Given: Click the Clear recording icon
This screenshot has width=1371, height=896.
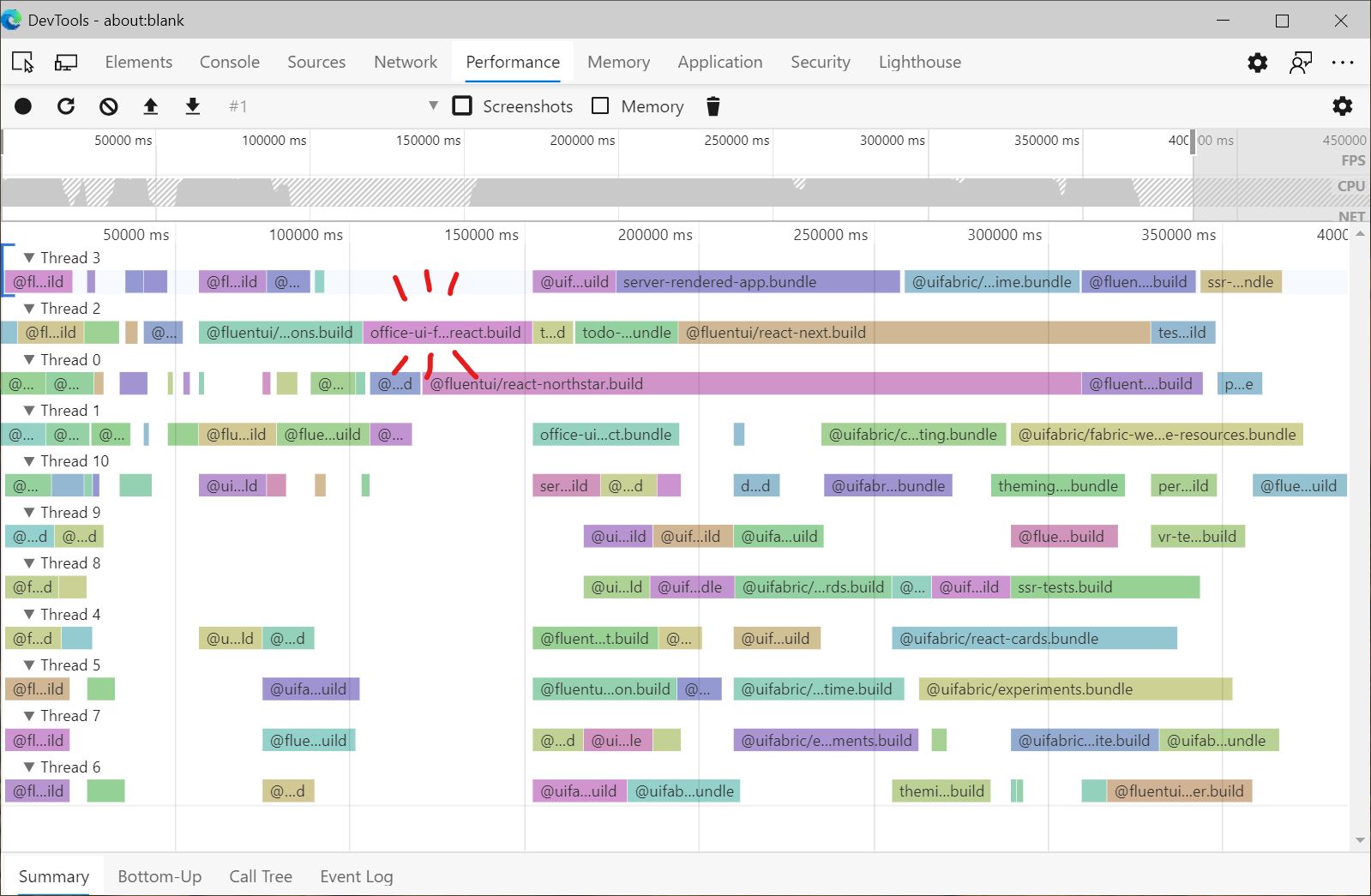Looking at the screenshot, I should 108,106.
